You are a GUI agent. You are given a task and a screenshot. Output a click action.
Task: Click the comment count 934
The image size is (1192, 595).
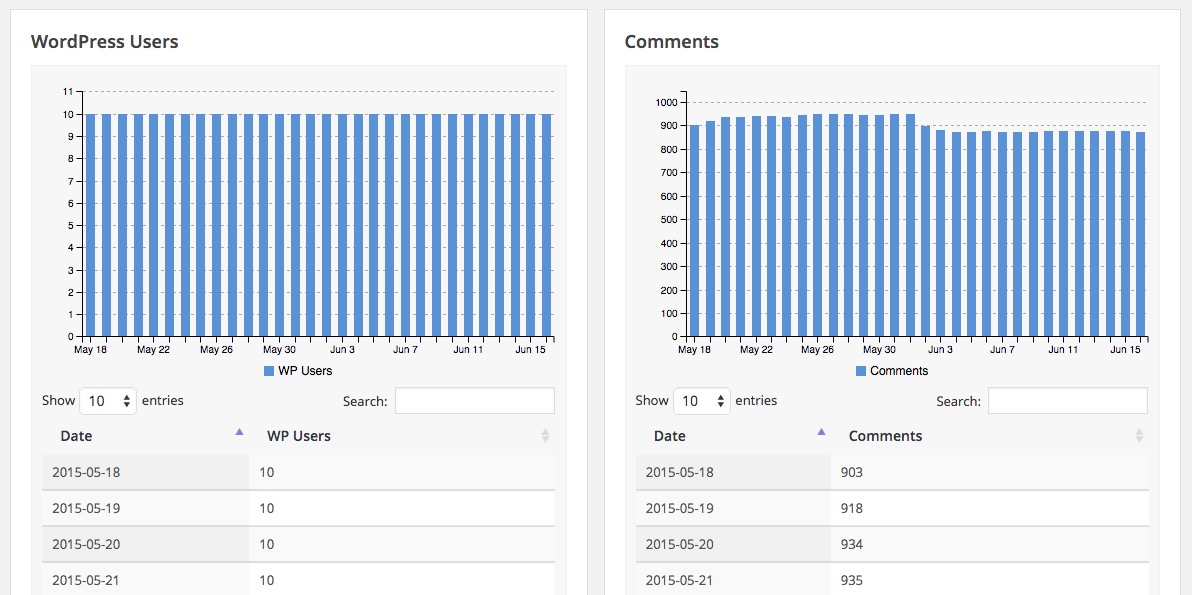(x=852, y=544)
